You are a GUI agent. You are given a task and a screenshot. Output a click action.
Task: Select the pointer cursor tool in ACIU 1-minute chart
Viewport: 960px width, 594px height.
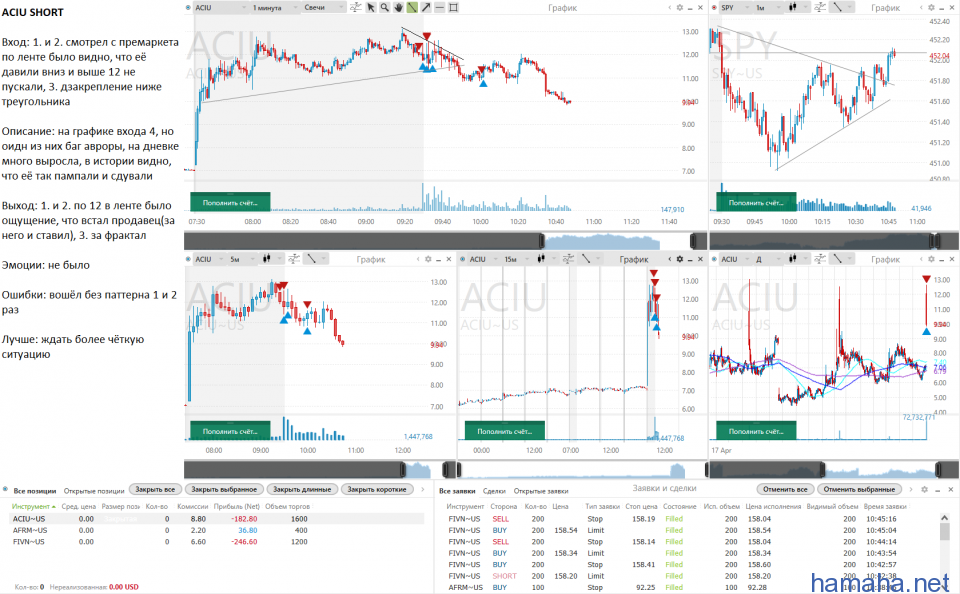pos(370,7)
